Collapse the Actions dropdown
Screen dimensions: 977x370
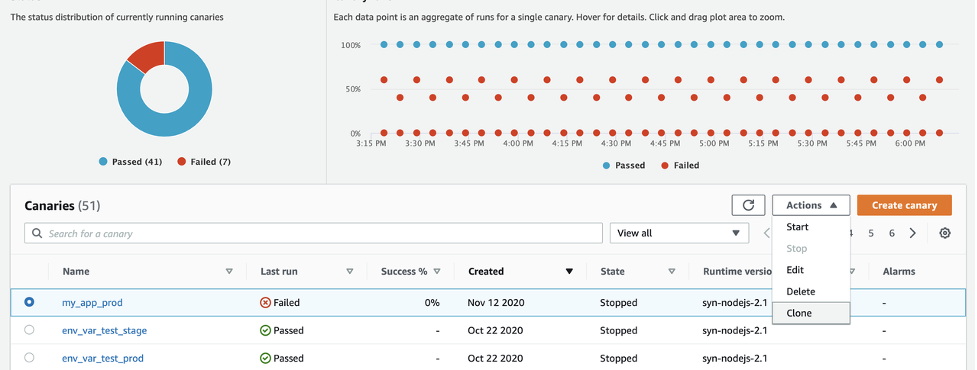[x=811, y=206]
